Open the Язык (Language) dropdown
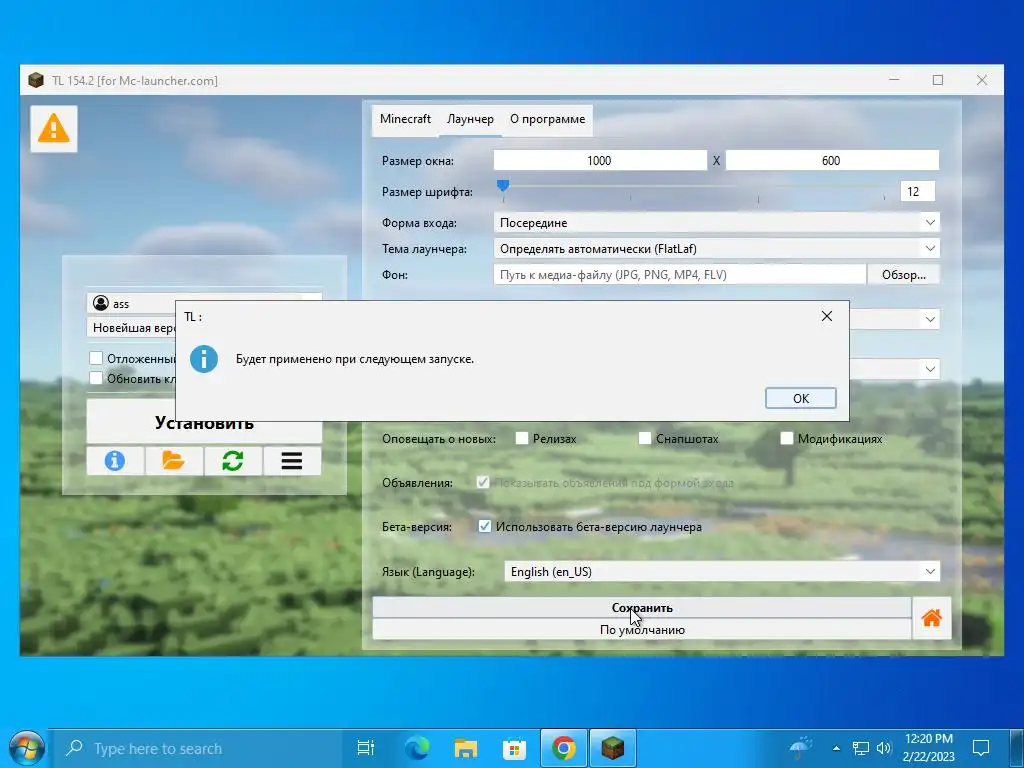 pyautogui.click(x=722, y=571)
